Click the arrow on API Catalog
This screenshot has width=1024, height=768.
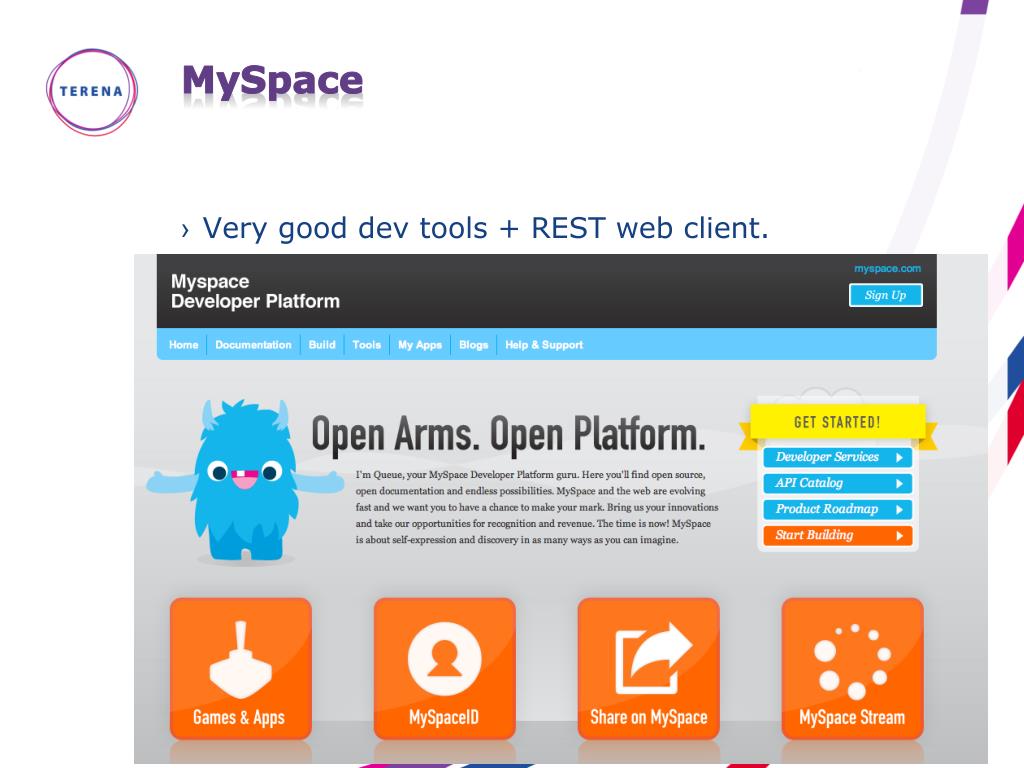tap(899, 483)
